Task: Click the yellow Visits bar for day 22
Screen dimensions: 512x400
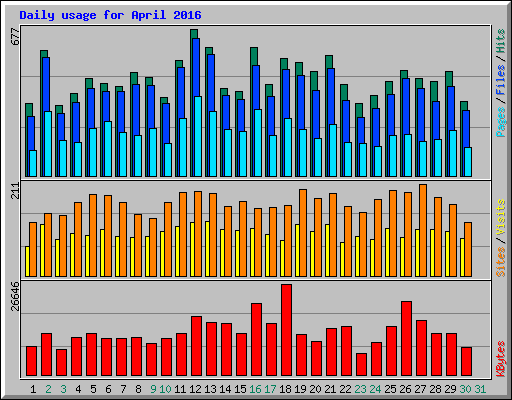Action: (x=342, y=259)
